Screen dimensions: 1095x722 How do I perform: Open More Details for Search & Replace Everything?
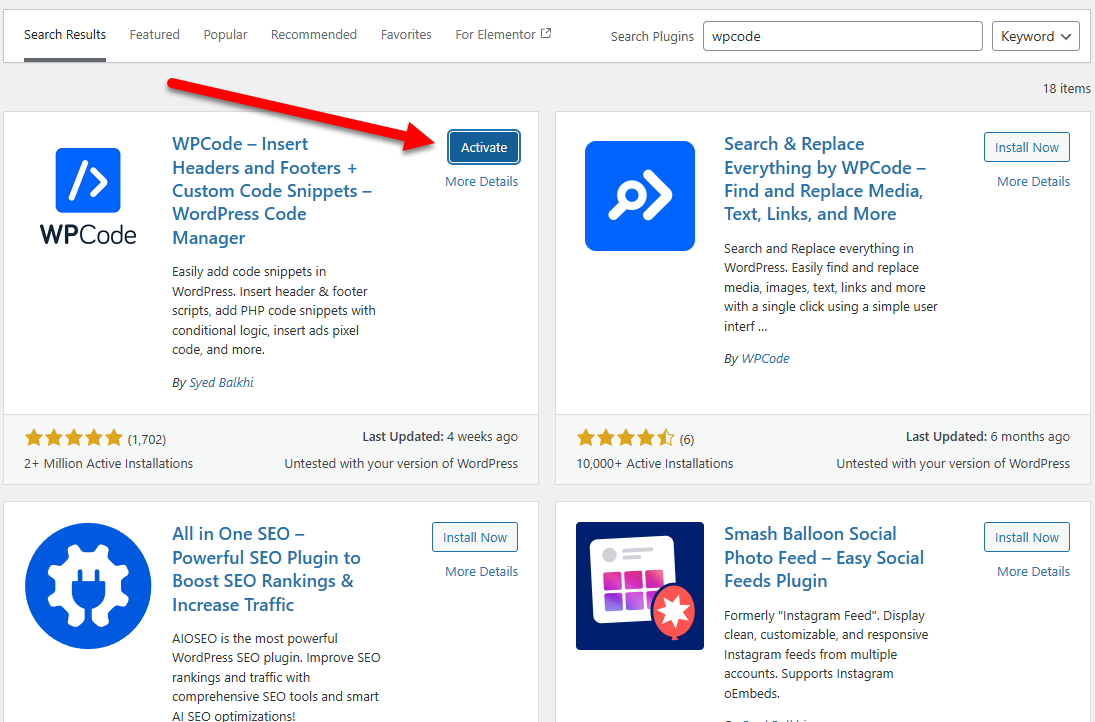coord(1033,182)
